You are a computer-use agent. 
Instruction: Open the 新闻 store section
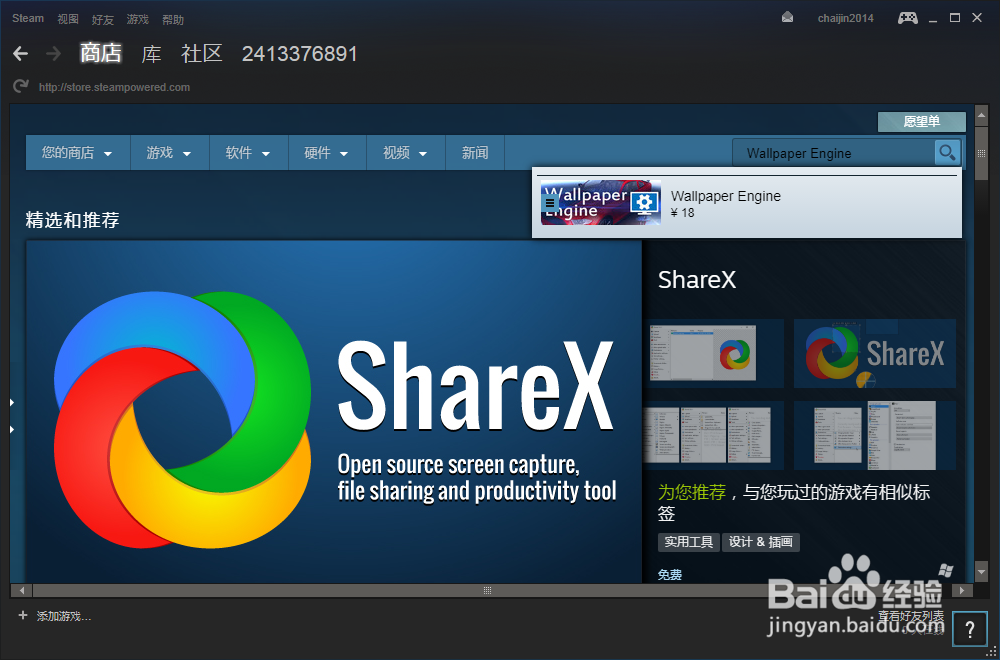475,152
